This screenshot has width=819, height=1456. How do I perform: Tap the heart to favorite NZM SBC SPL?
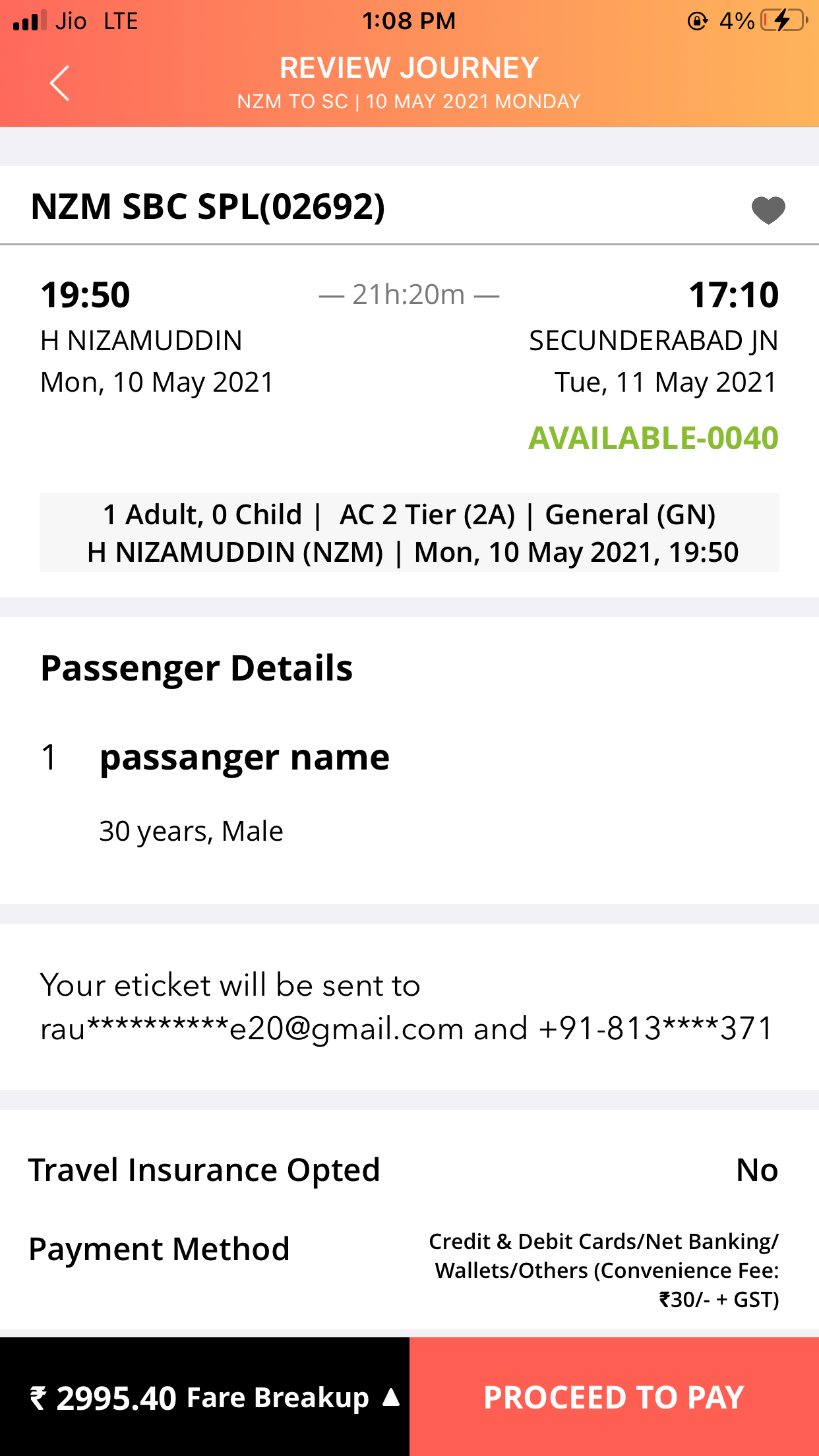pos(769,210)
